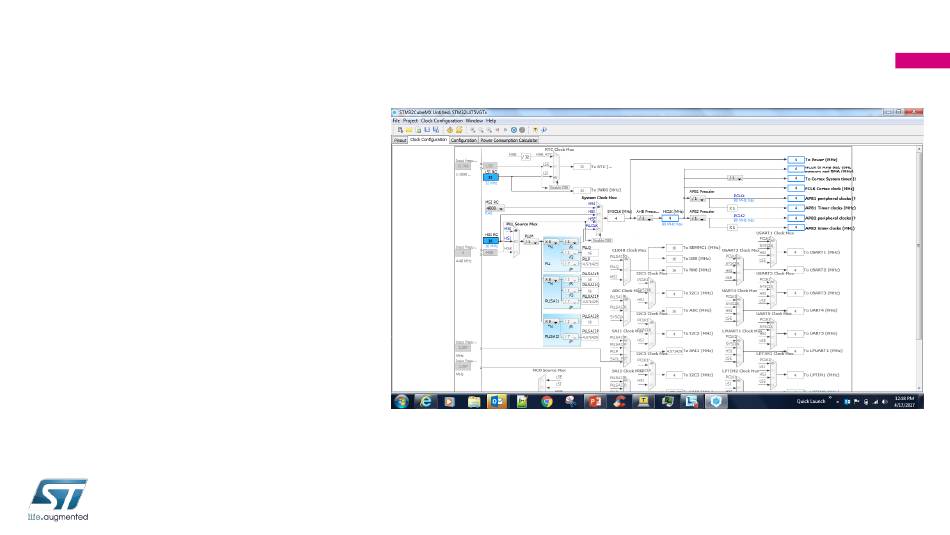Image resolution: width=950 pixels, height=535 pixels.
Task: Click the volume speaker icon in system tray
Action: (885, 402)
